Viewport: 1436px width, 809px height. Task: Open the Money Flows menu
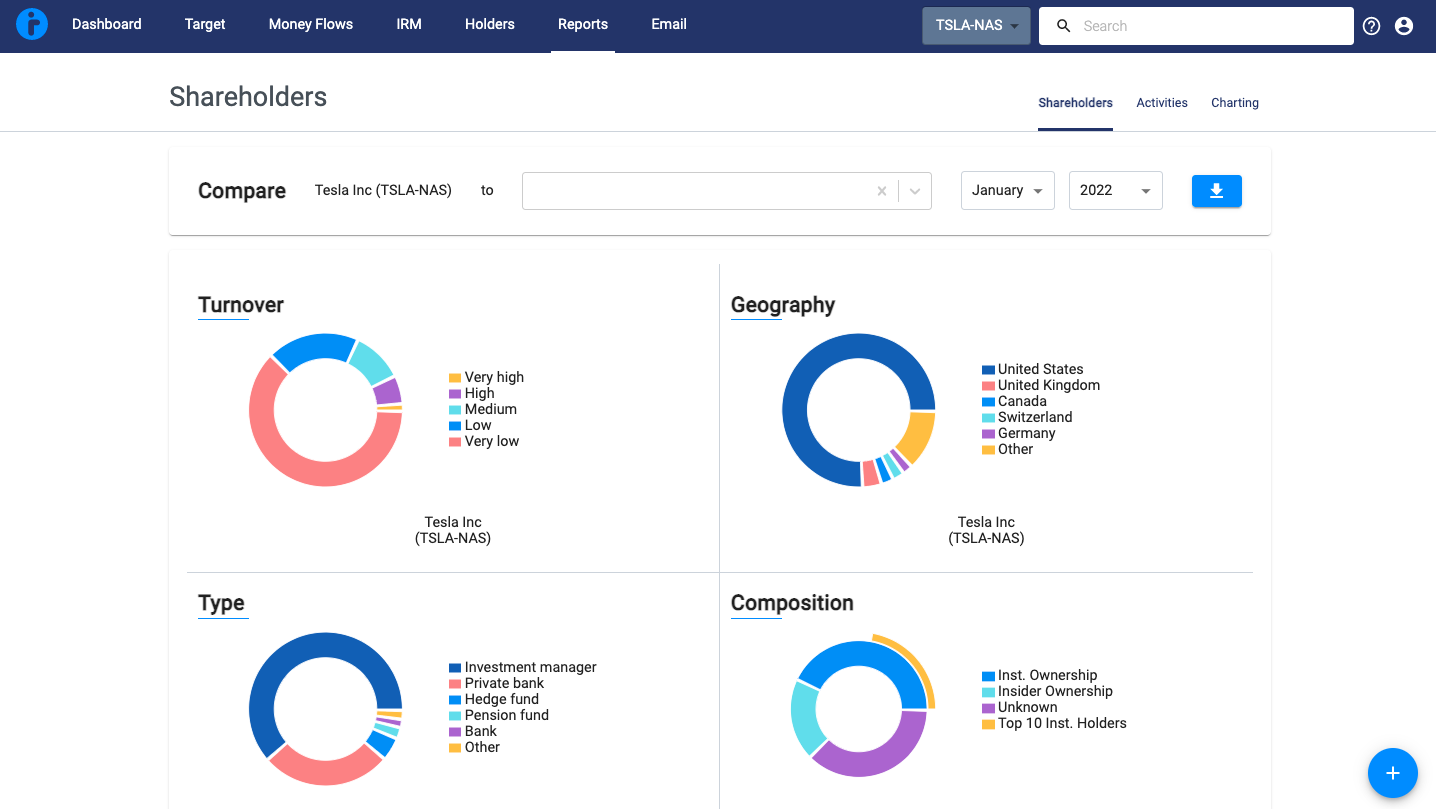pos(311,25)
